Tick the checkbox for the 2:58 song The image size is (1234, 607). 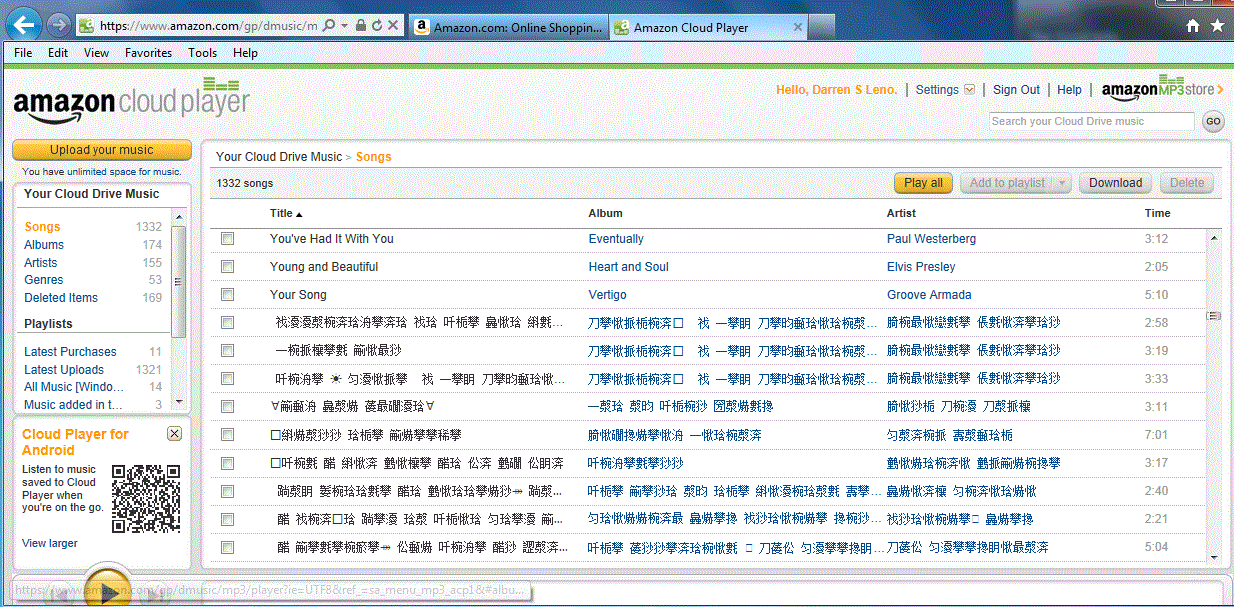pyautogui.click(x=227, y=323)
